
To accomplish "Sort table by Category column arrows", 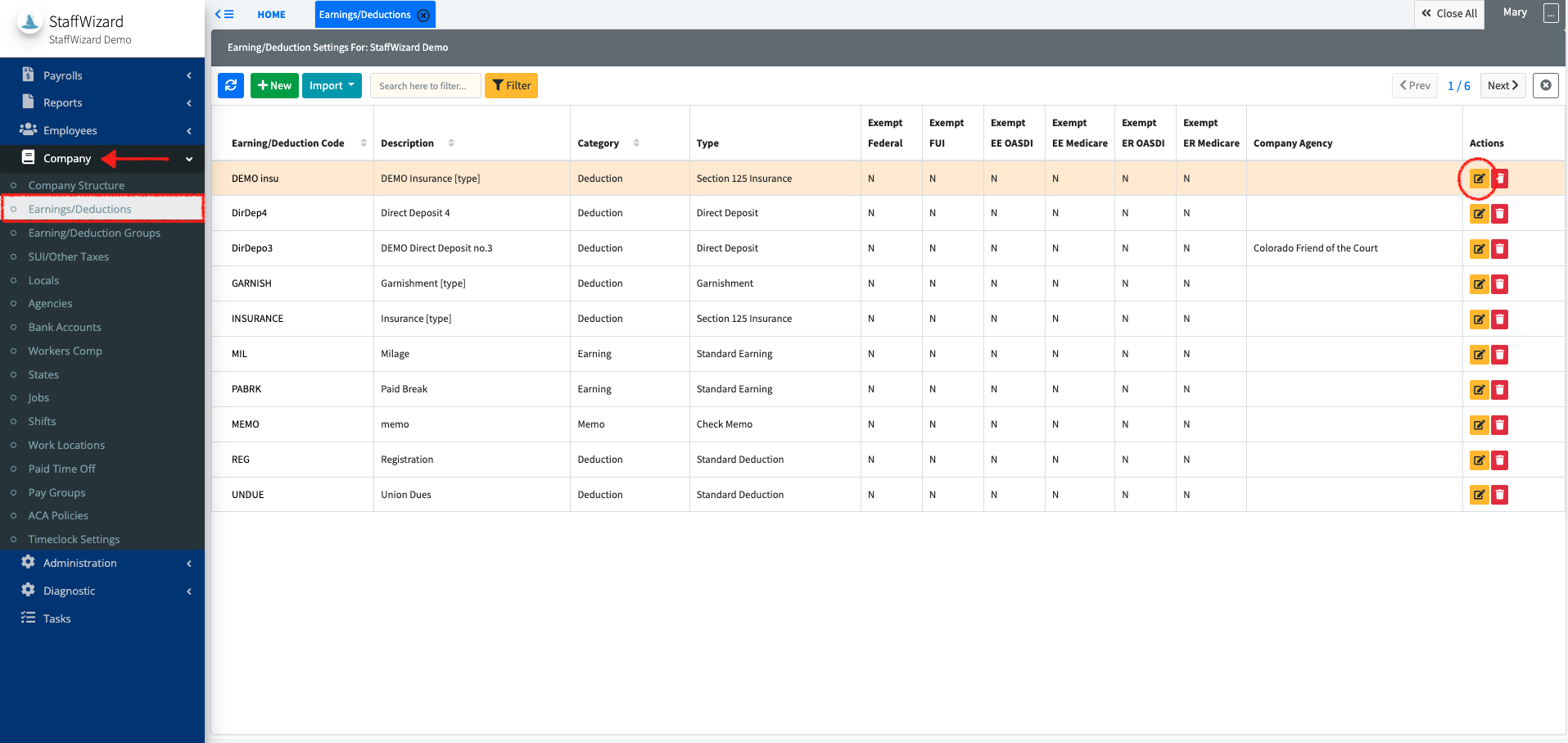I will tap(636, 143).
